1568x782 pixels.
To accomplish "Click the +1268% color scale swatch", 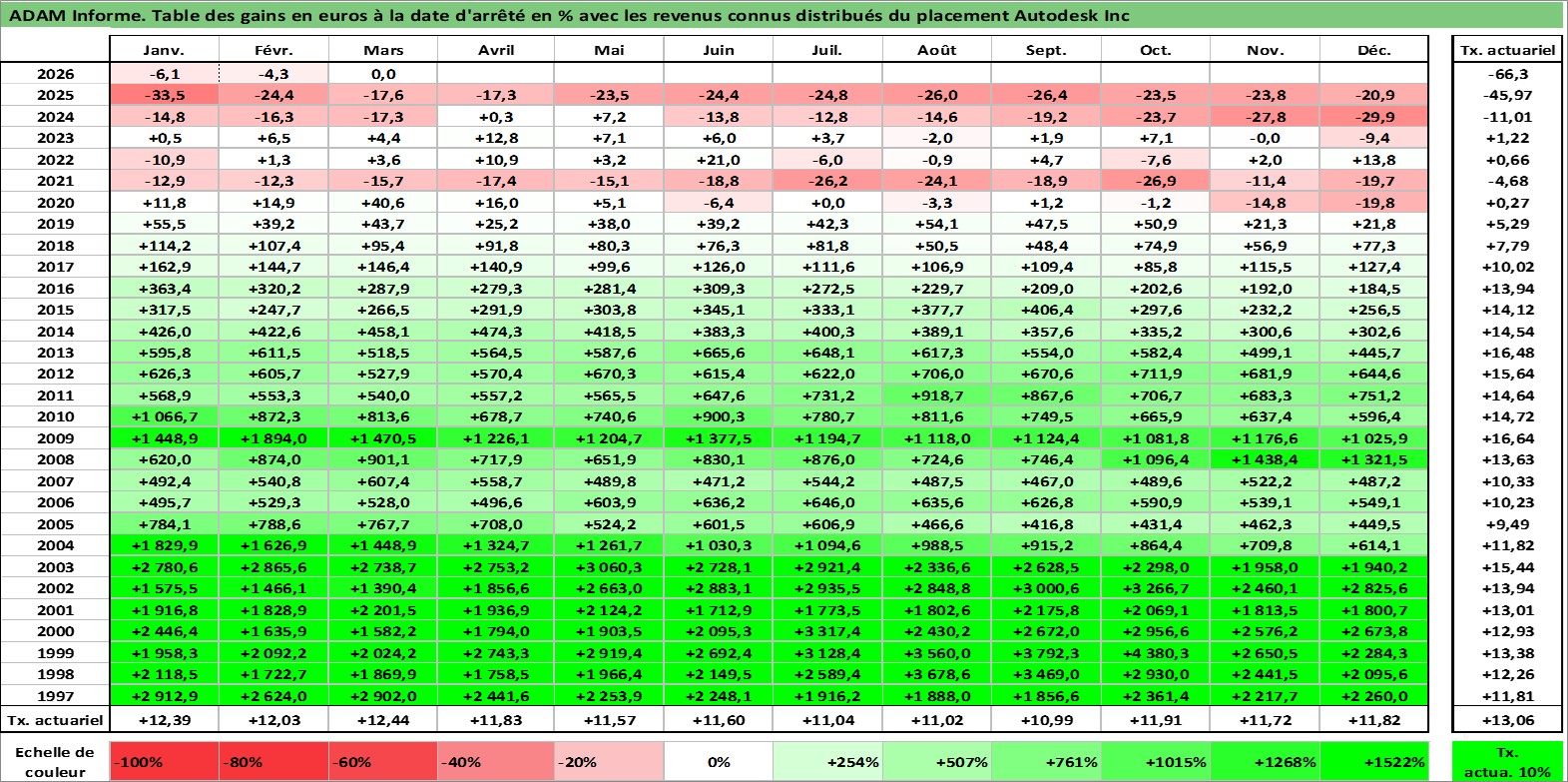I will point(1265,761).
